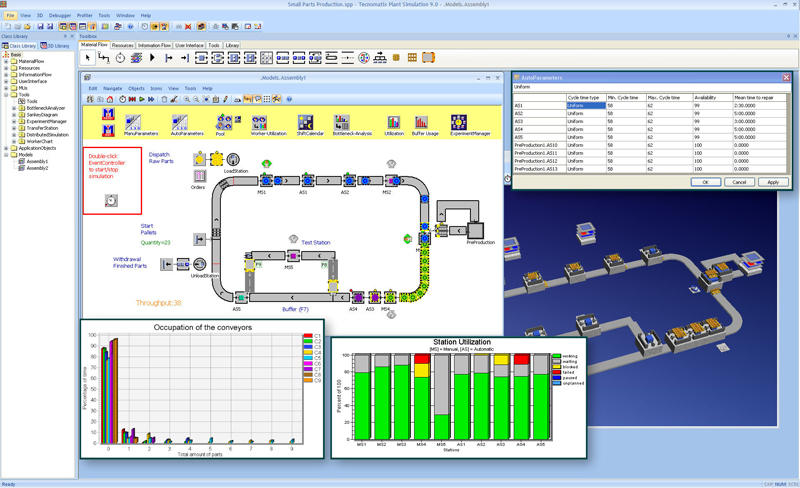Open the Bottleneck-Analysis icon

[342, 123]
